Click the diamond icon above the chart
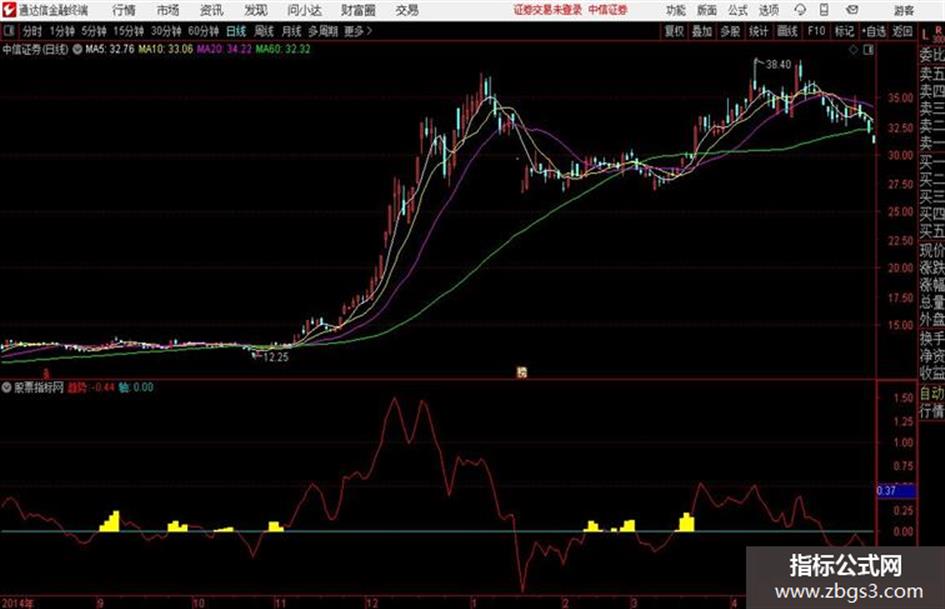The height and width of the screenshot is (609, 945). point(853,50)
